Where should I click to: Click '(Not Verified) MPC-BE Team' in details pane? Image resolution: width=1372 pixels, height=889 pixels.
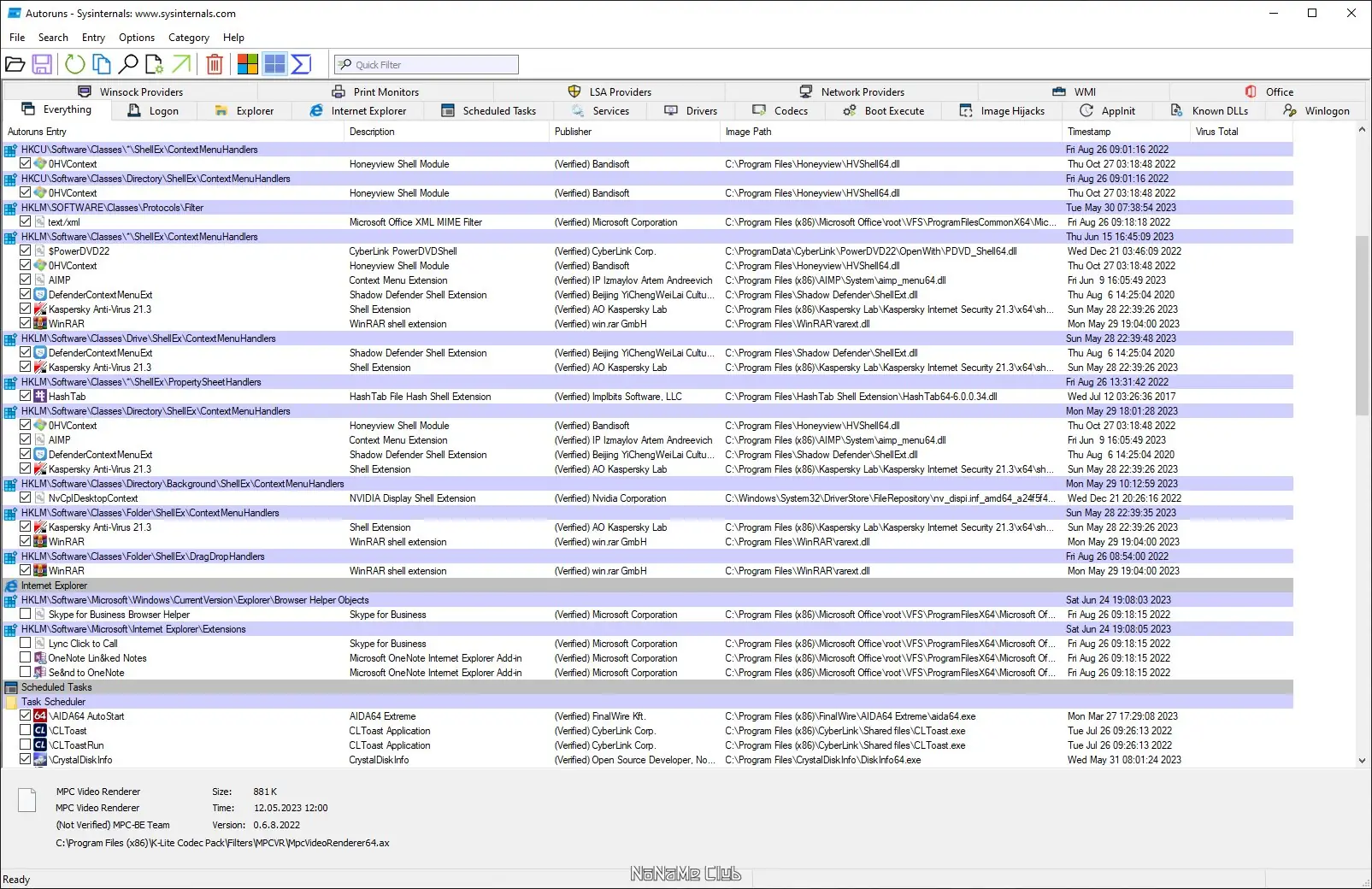click(x=113, y=826)
